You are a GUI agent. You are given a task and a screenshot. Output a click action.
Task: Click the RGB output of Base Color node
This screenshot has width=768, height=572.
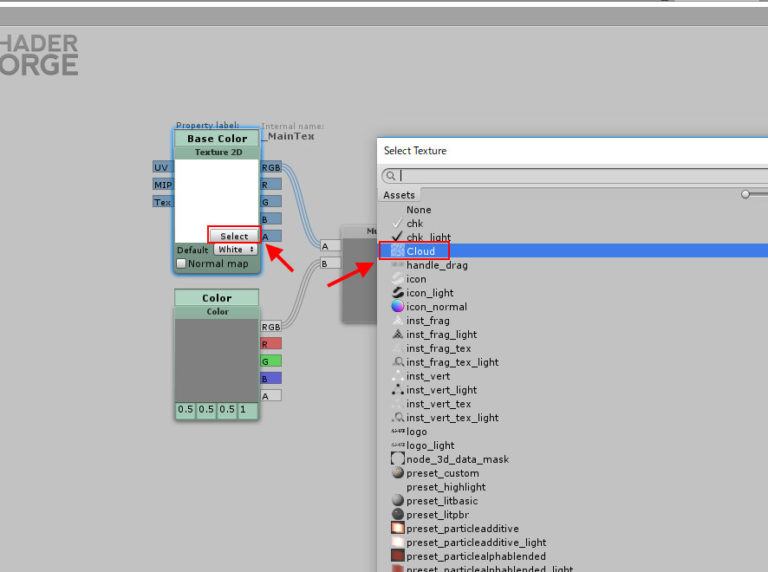[x=271, y=168]
